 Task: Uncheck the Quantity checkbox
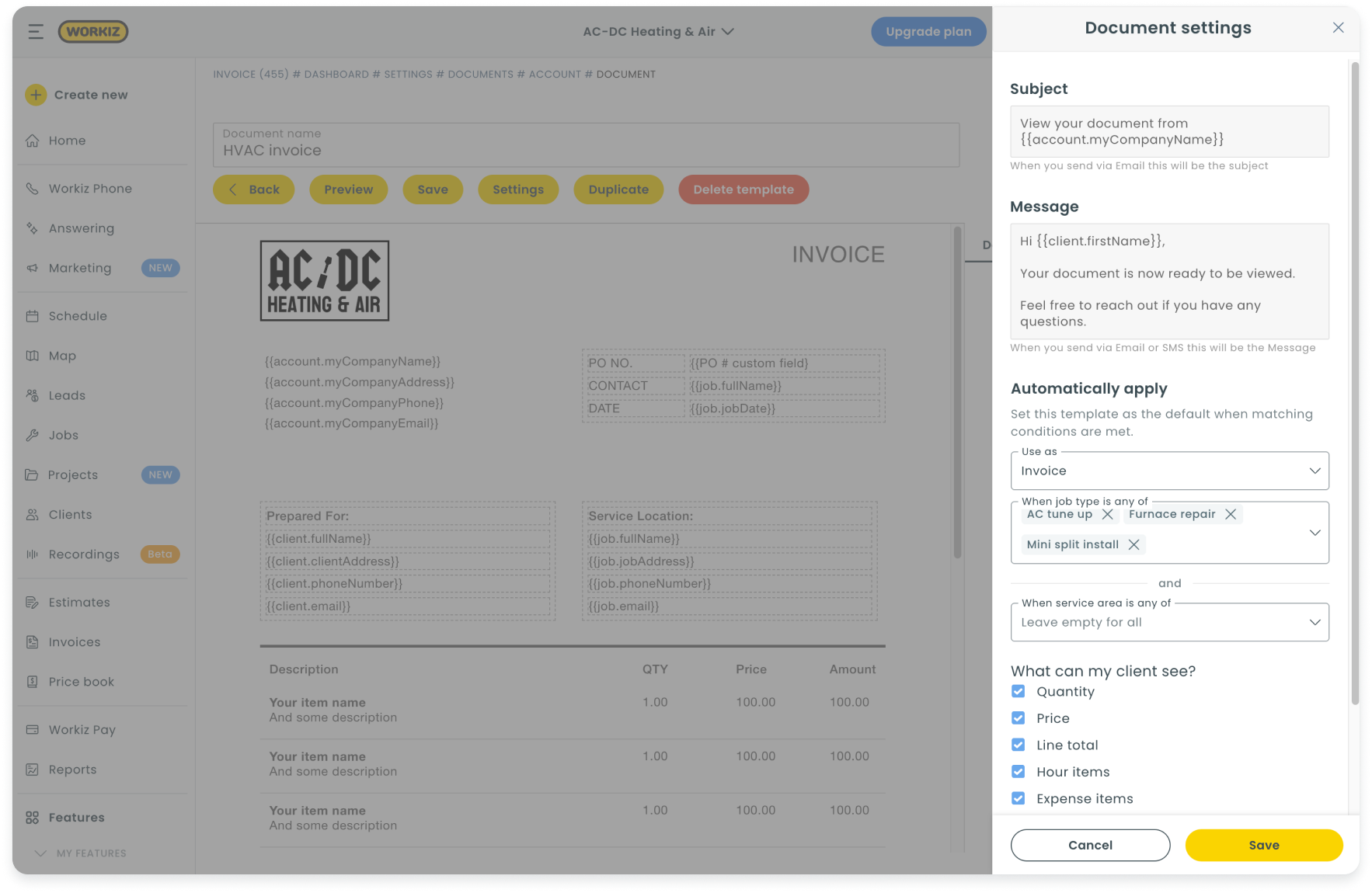pos(1018,691)
